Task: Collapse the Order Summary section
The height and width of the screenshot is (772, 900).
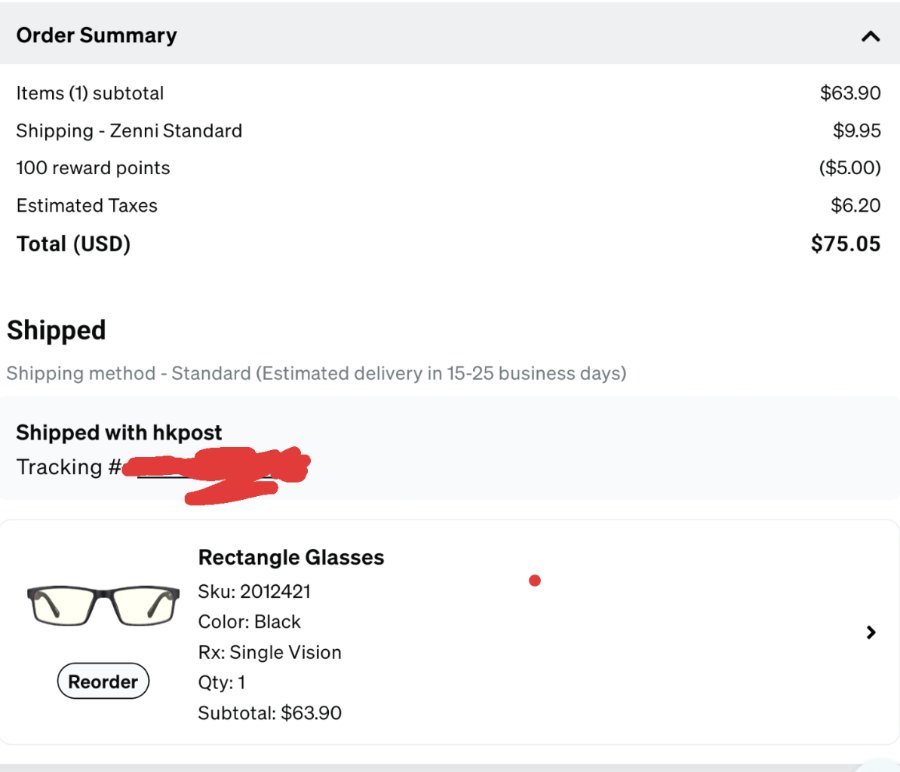Action: pos(870,36)
